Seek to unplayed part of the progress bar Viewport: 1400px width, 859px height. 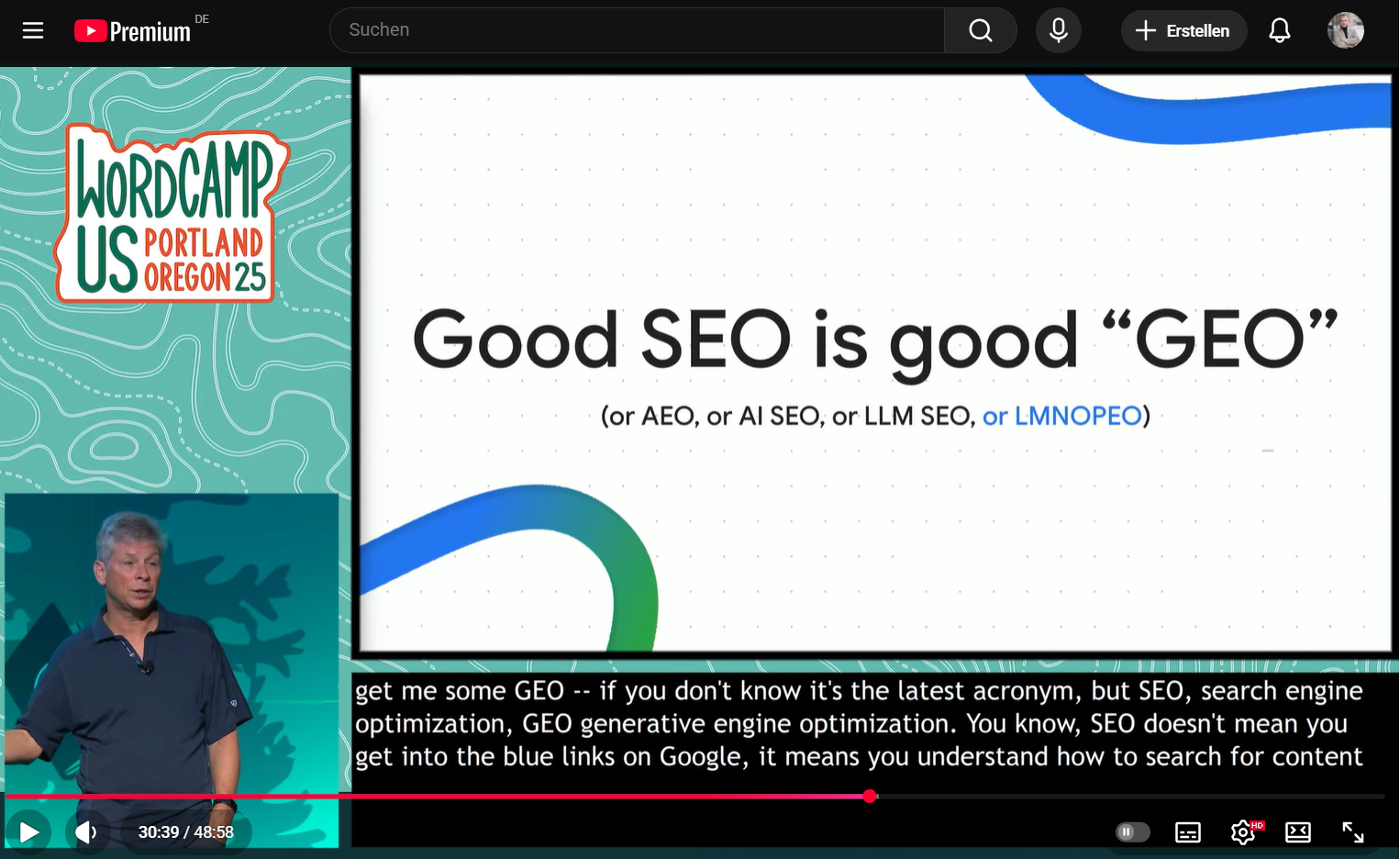point(1128,797)
